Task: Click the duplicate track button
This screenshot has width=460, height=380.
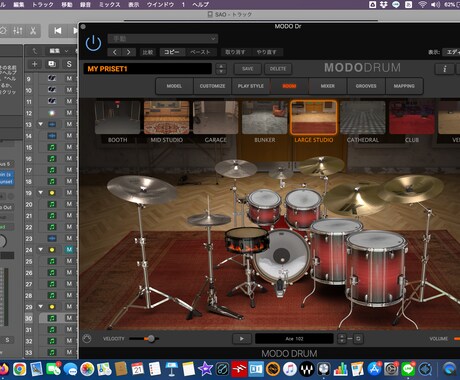Action: (x=52, y=64)
